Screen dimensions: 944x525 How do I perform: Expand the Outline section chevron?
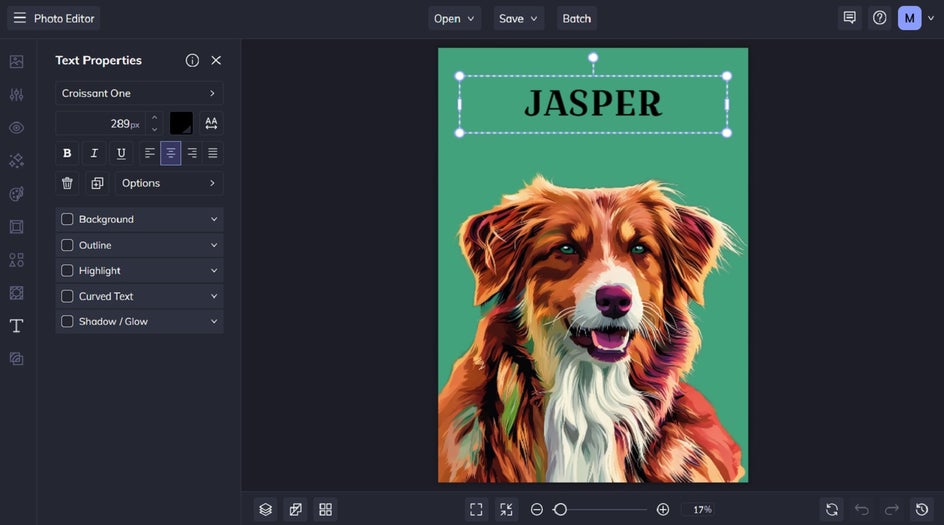point(214,245)
